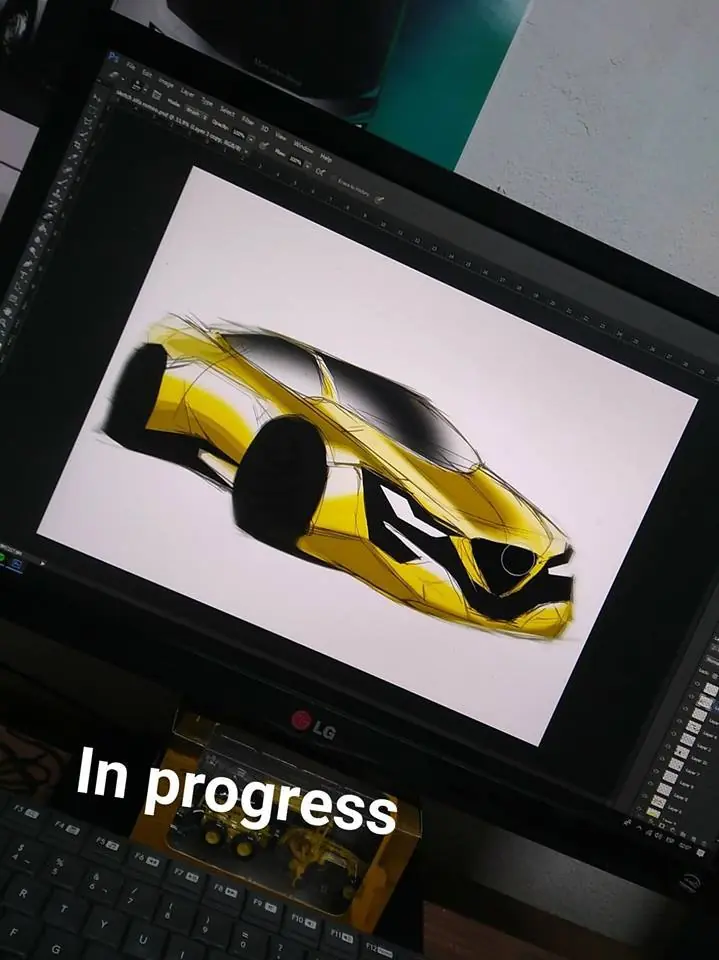This screenshot has width=719, height=960.
Task: Open the Window menu
Action: pos(304,147)
